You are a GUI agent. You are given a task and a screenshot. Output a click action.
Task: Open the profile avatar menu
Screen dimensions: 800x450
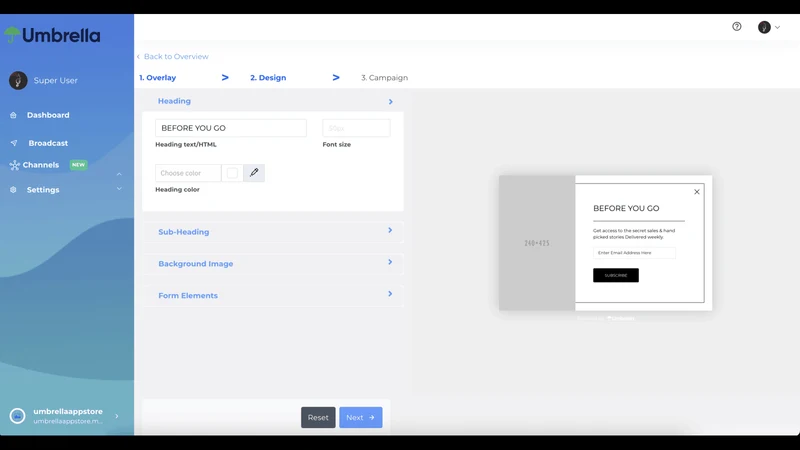[x=768, y=27]
